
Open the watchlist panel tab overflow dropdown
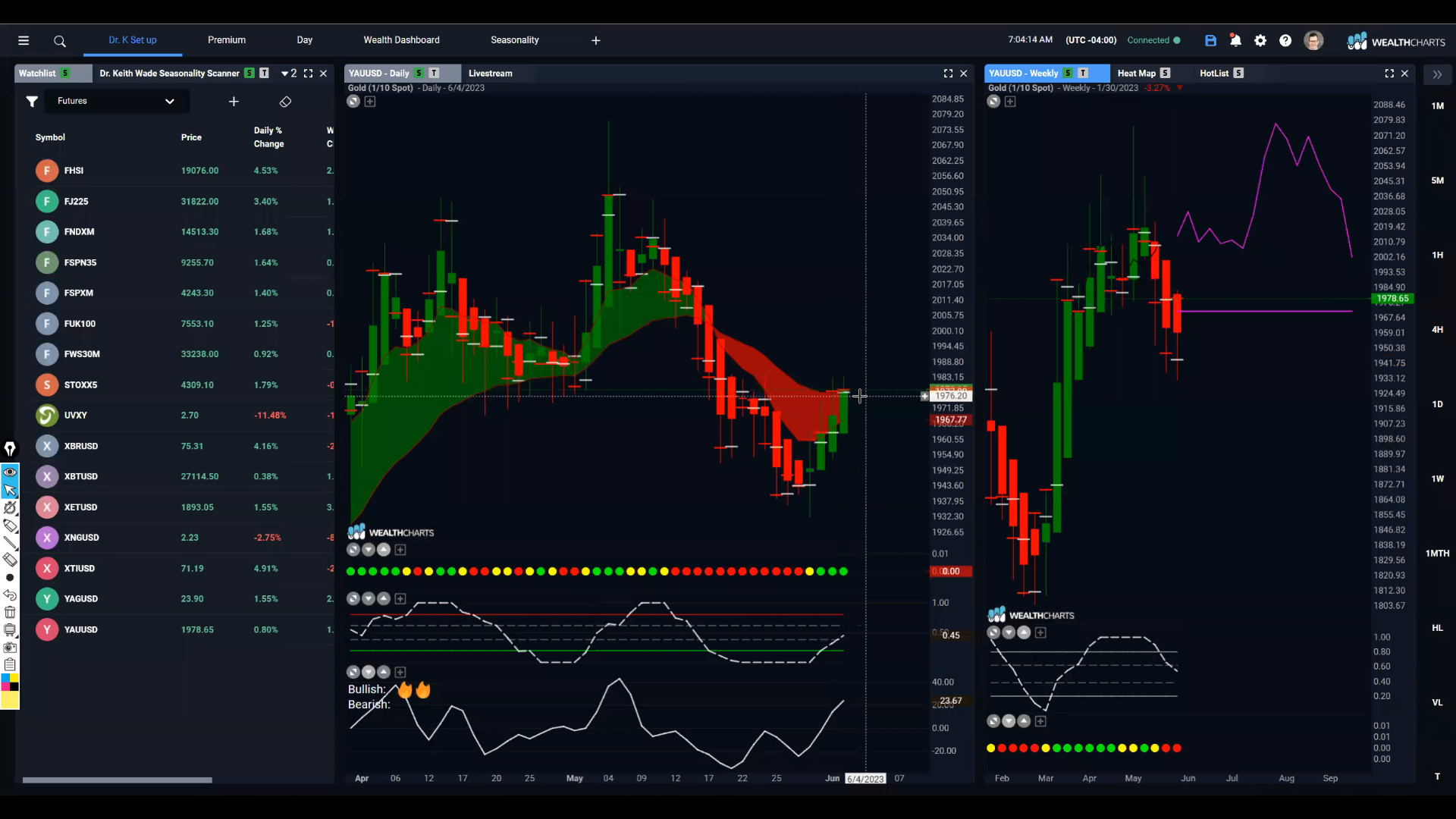[x=288, y=74]
